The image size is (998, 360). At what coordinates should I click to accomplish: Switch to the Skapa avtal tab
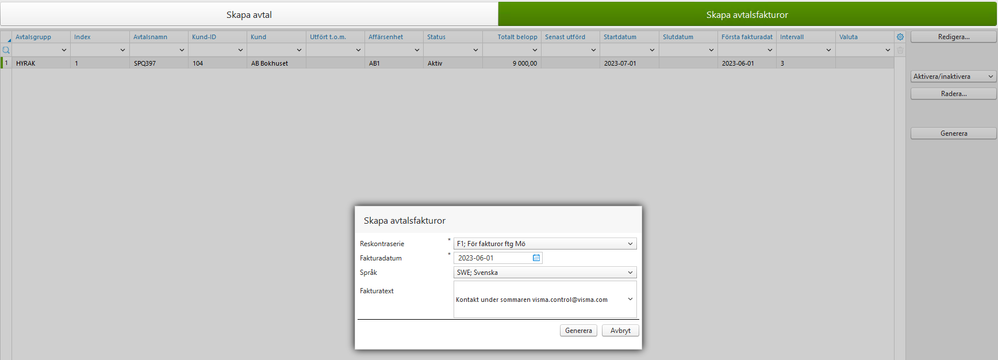[249, 14]
